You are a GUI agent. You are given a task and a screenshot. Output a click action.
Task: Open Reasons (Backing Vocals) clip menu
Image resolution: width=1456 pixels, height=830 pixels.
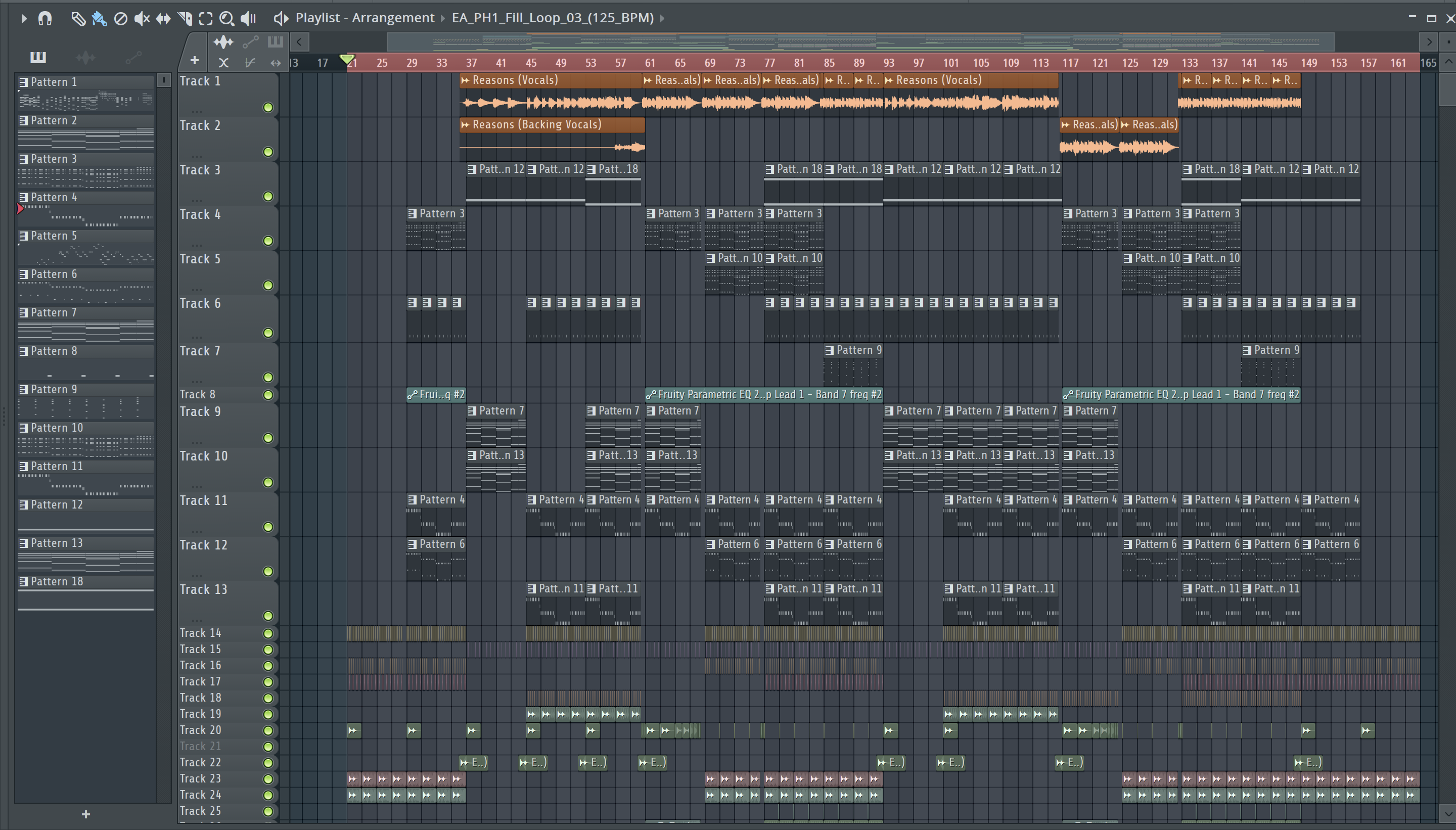click(465, 125)
